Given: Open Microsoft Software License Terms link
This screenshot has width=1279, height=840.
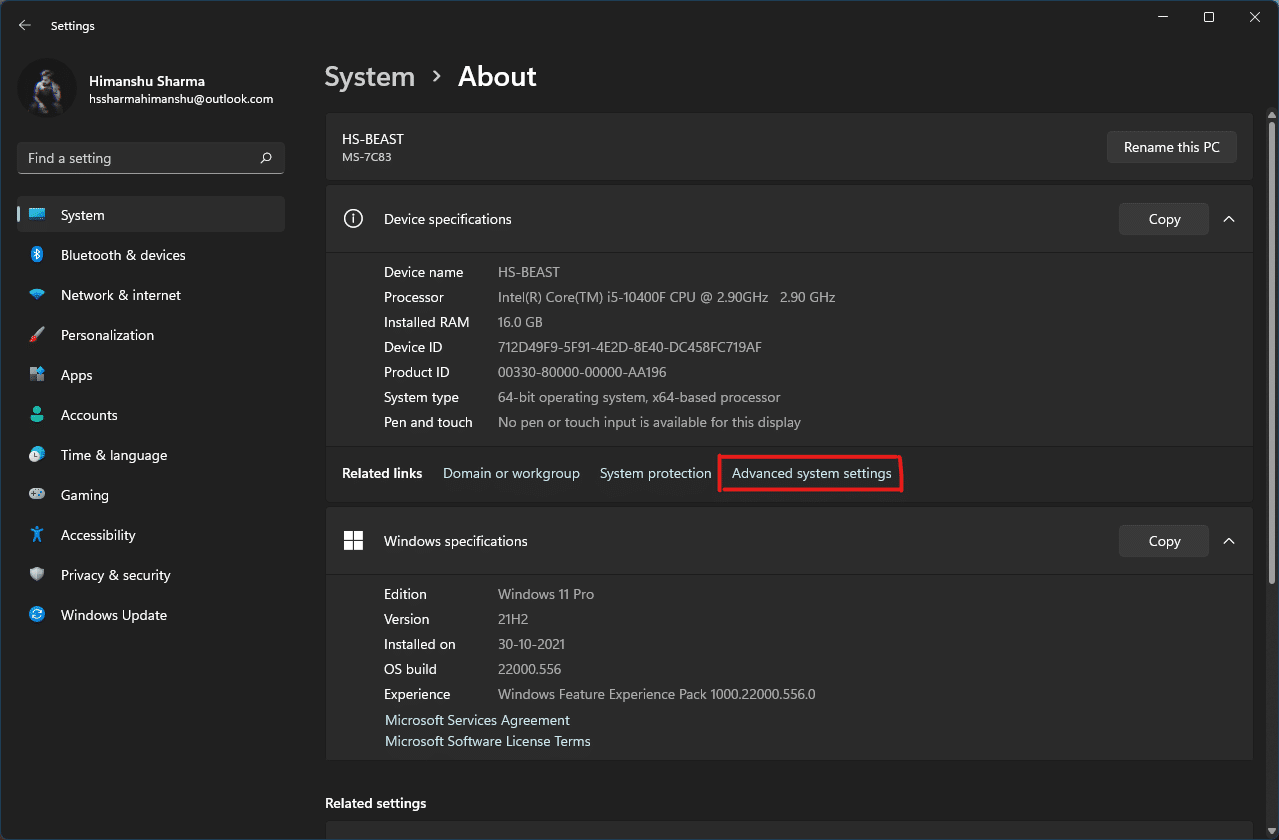Looking at the screenshot, I should click(x=488, y=741).
